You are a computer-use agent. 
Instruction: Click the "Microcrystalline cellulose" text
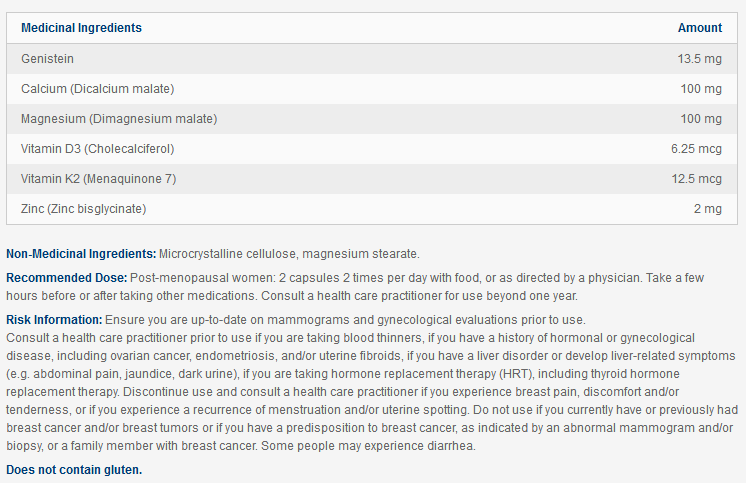(x=227, y=254)
